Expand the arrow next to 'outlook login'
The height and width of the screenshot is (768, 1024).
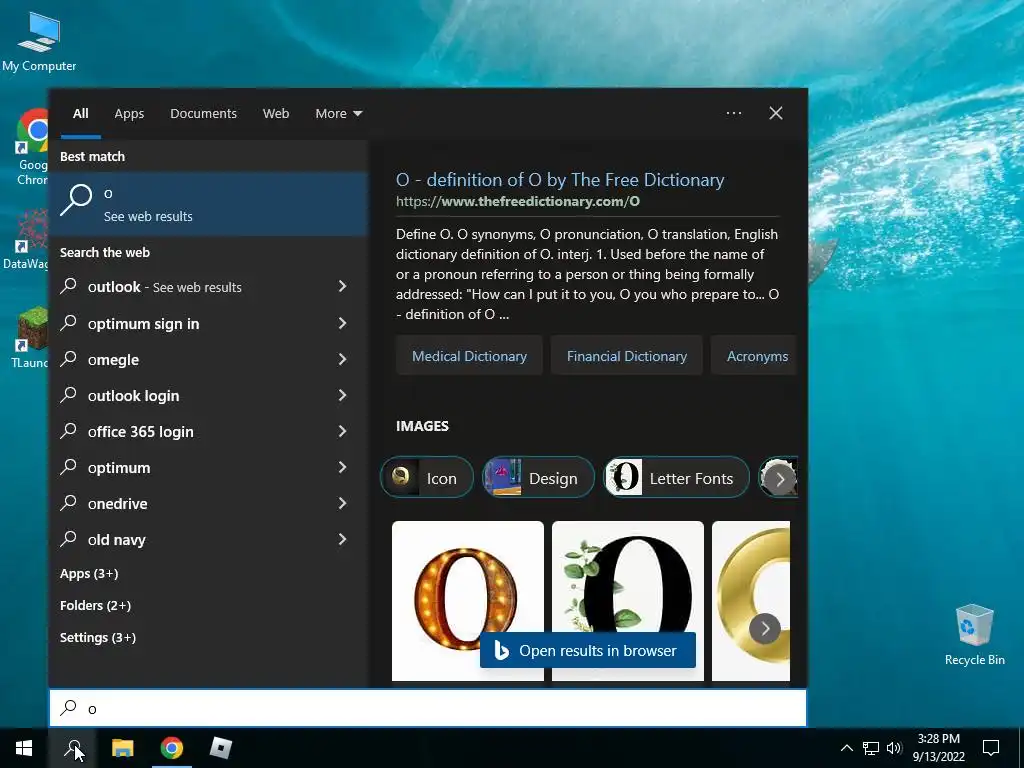[342, 395]
